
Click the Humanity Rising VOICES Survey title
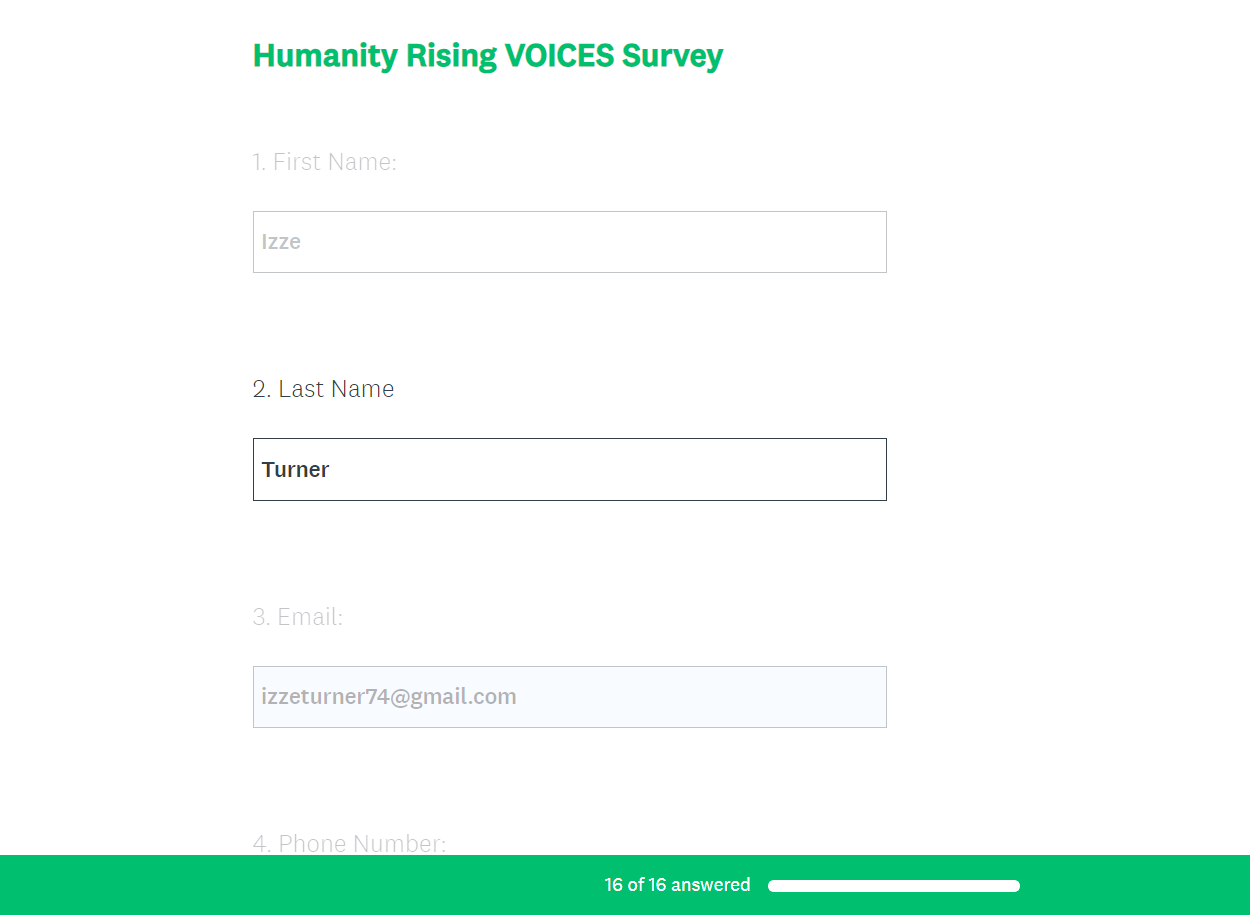pos(488,56)
